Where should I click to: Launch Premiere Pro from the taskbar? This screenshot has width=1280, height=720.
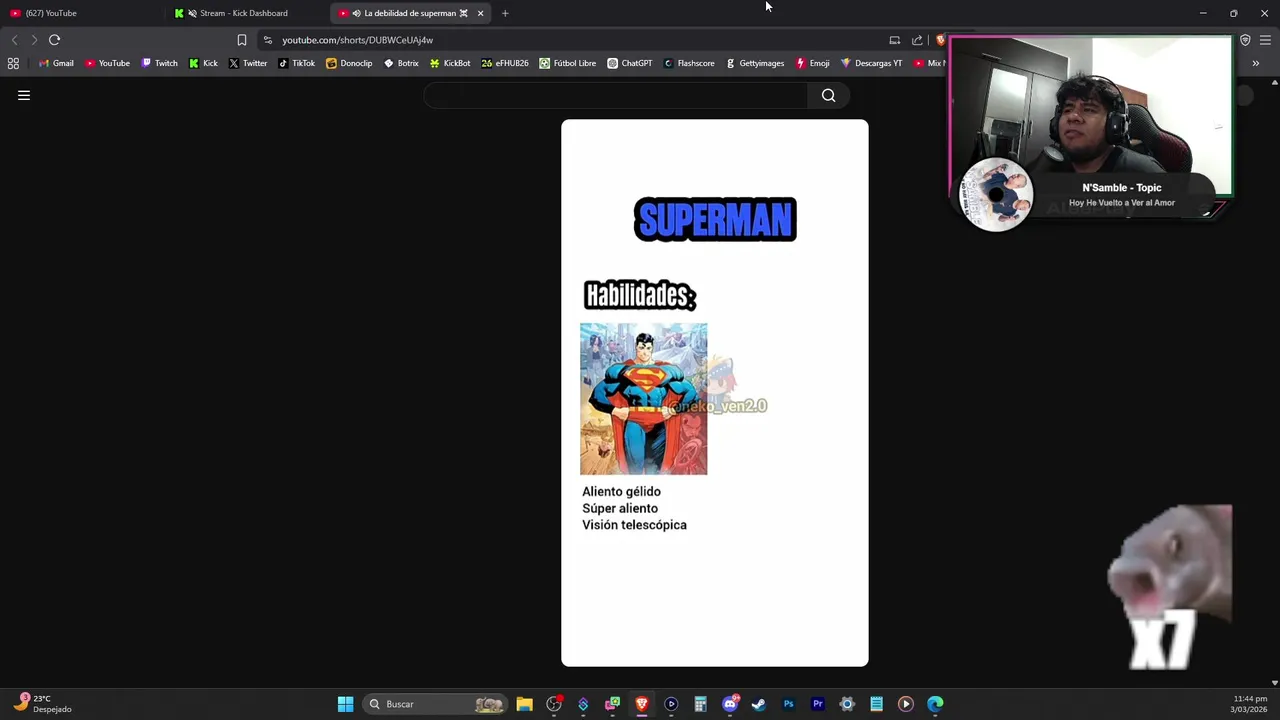pyautogui.click(x=817, y=704)
